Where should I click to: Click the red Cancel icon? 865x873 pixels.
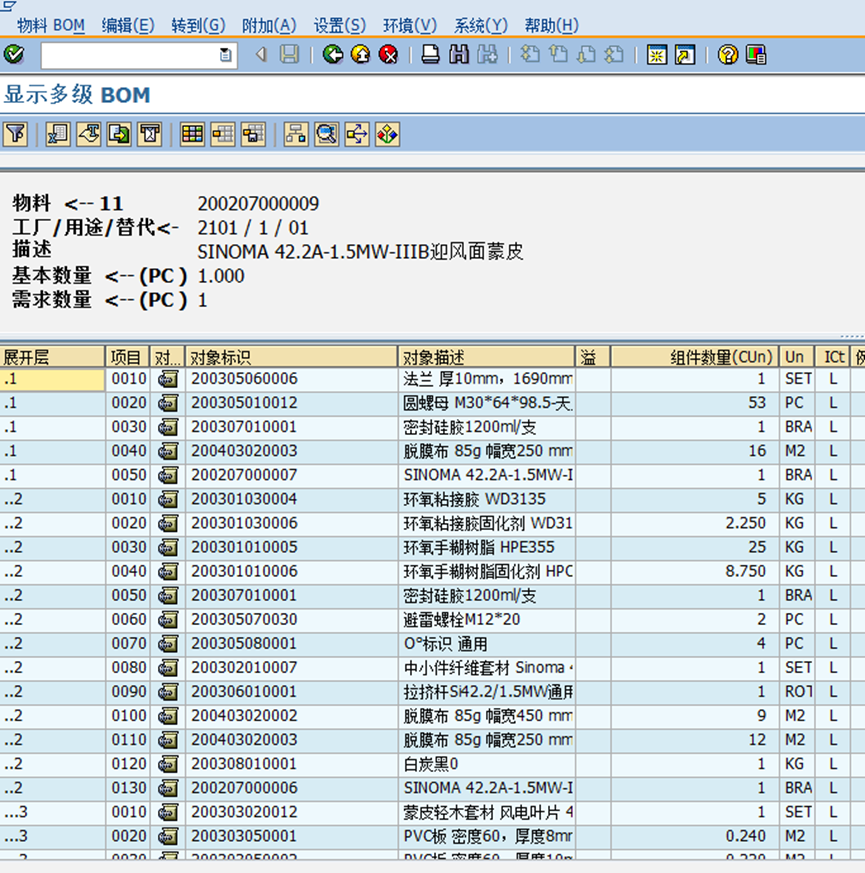pyautogui.click(x=389, y=55)
